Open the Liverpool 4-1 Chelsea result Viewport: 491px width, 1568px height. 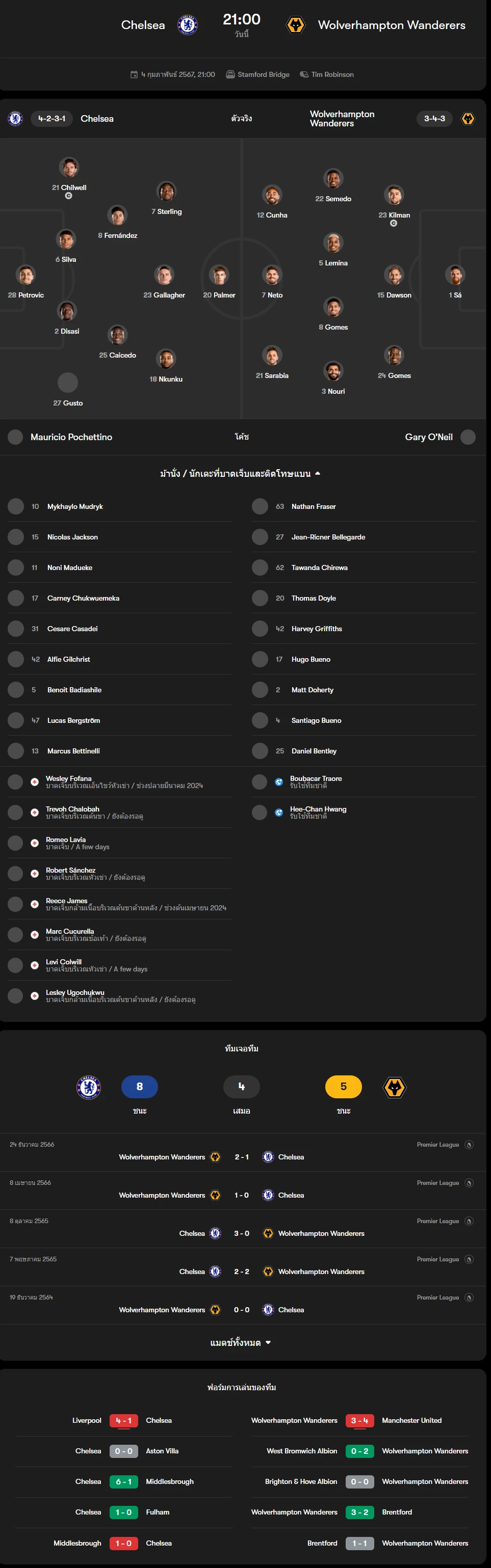[x=124, y=1420]
